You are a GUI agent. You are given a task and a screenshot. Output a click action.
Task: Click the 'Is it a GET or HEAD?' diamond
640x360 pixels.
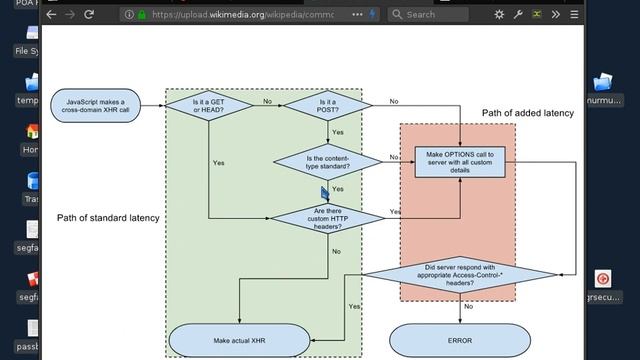tap(209, 106)
